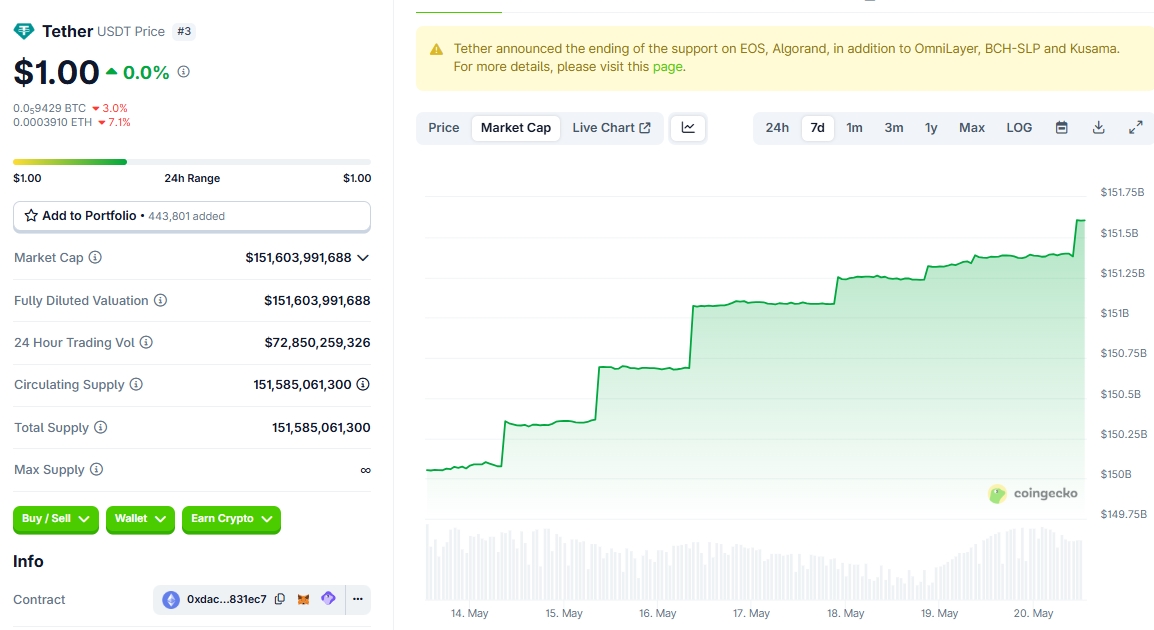Image resolution: width=1154 pixels, height=630 pixels.
Task: Click the star icon in Add to Portfolio
Action: 31,216
